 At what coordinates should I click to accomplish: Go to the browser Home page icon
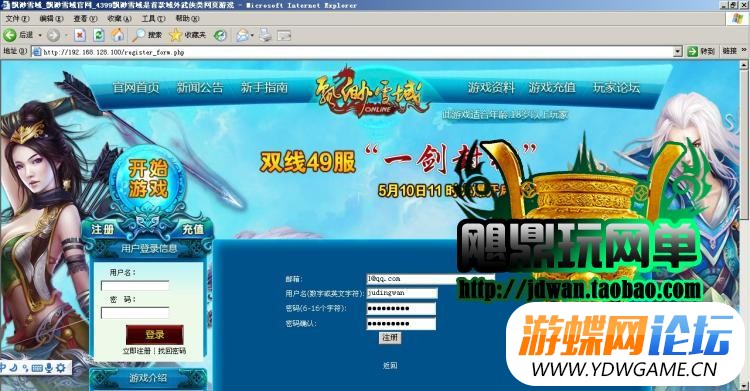118,35
